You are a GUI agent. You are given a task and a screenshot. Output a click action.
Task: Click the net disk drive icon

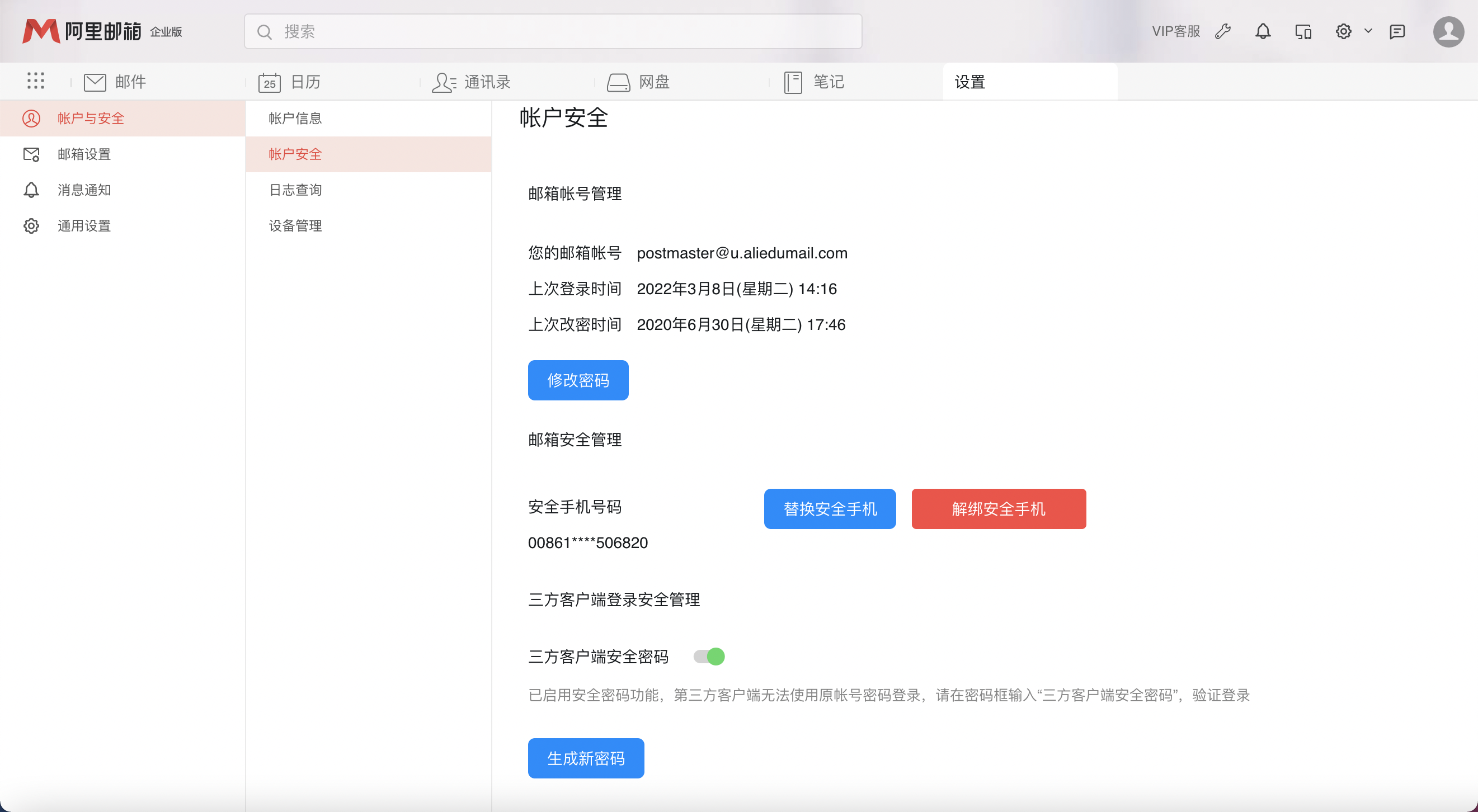pyautogui.click(x=619, y=82)
